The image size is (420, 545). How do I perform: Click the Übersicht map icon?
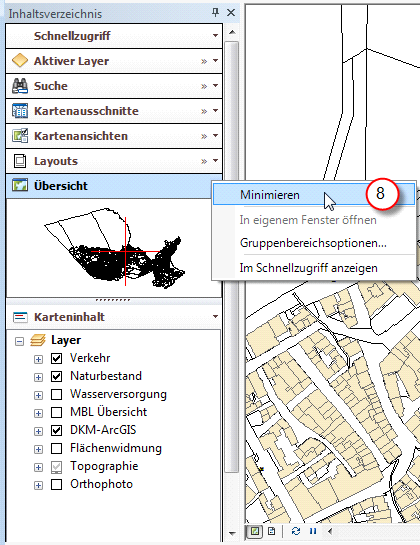point(20,185)
